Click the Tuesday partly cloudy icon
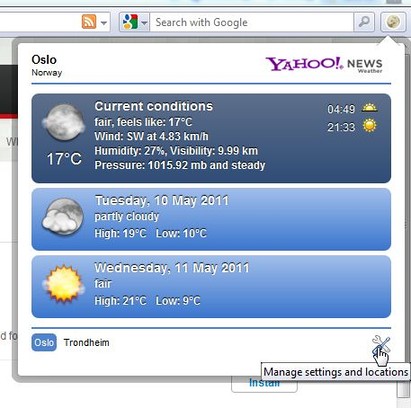The image size is (411, 408). (63, 216)
